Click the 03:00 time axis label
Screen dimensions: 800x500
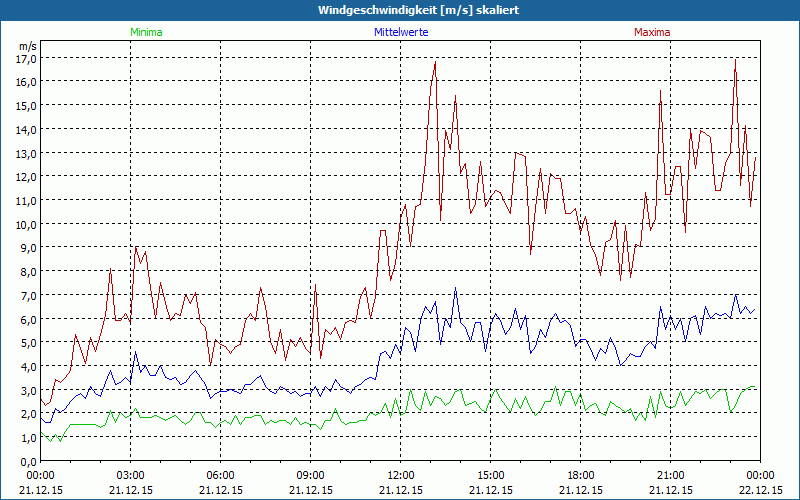(131, 475)
